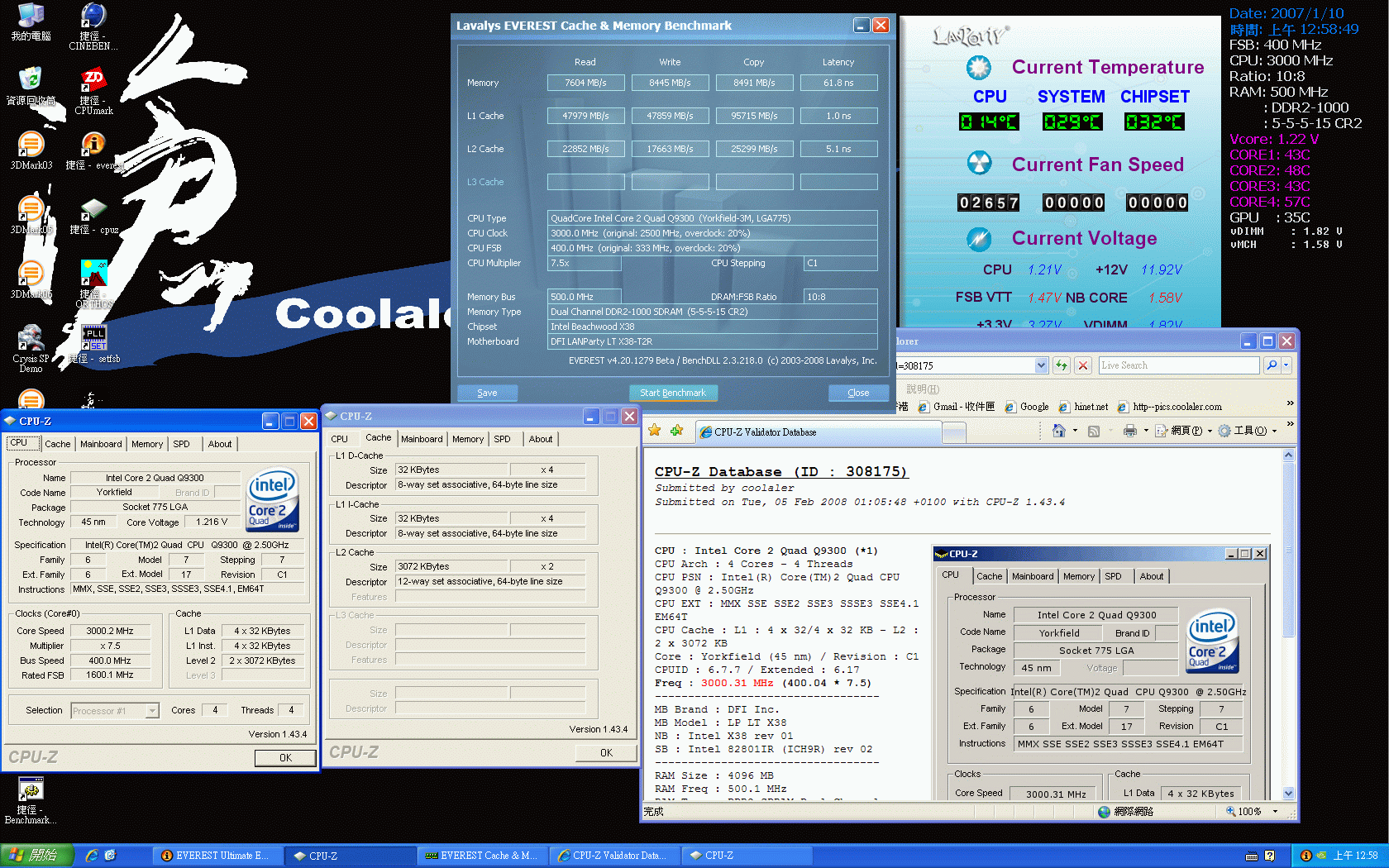The image size is (1389, 868).
Task: Click the browser new tab button
Action: (x=954, y=432)
